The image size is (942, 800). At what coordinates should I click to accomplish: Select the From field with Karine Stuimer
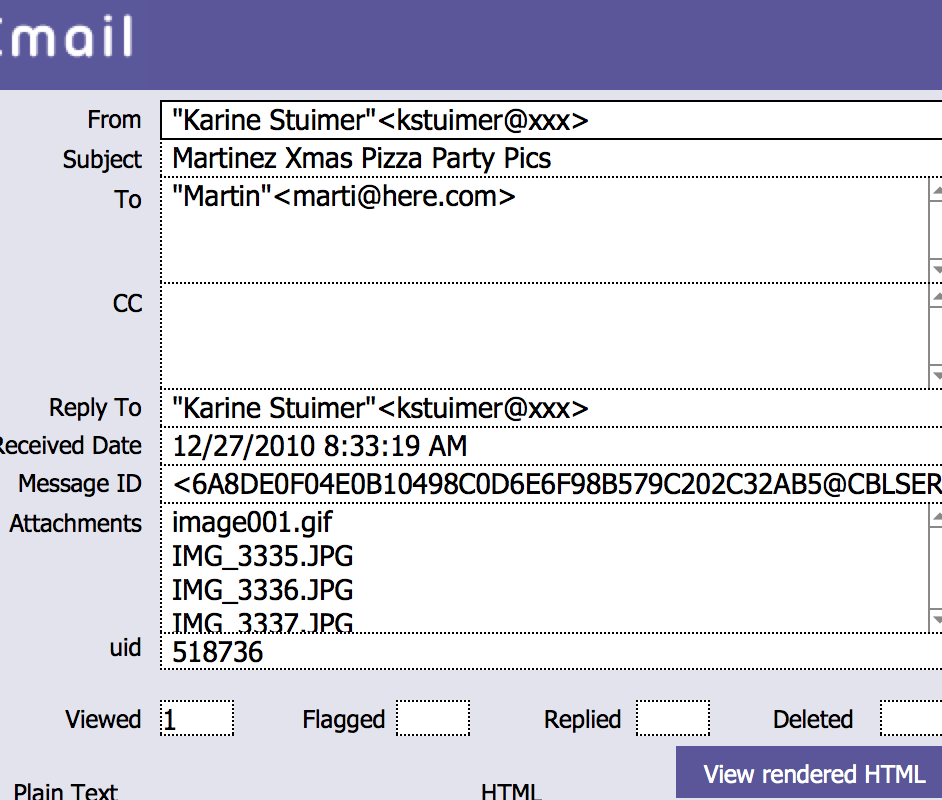pos(551,120)
